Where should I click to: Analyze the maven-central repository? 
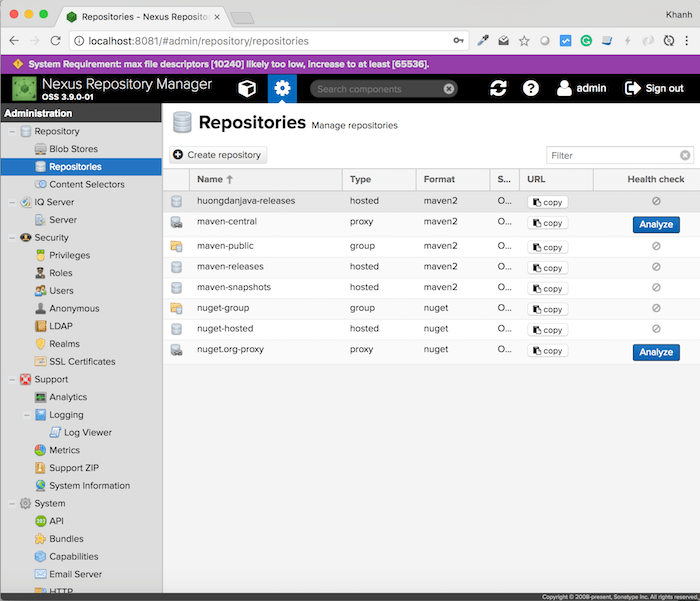656,225
